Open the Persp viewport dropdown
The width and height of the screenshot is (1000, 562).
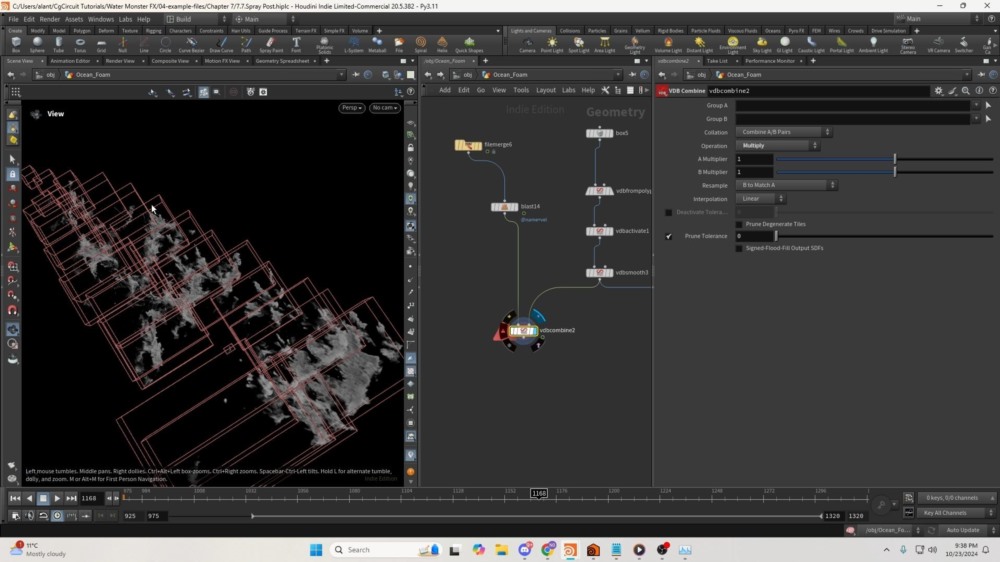coord(351,108)
